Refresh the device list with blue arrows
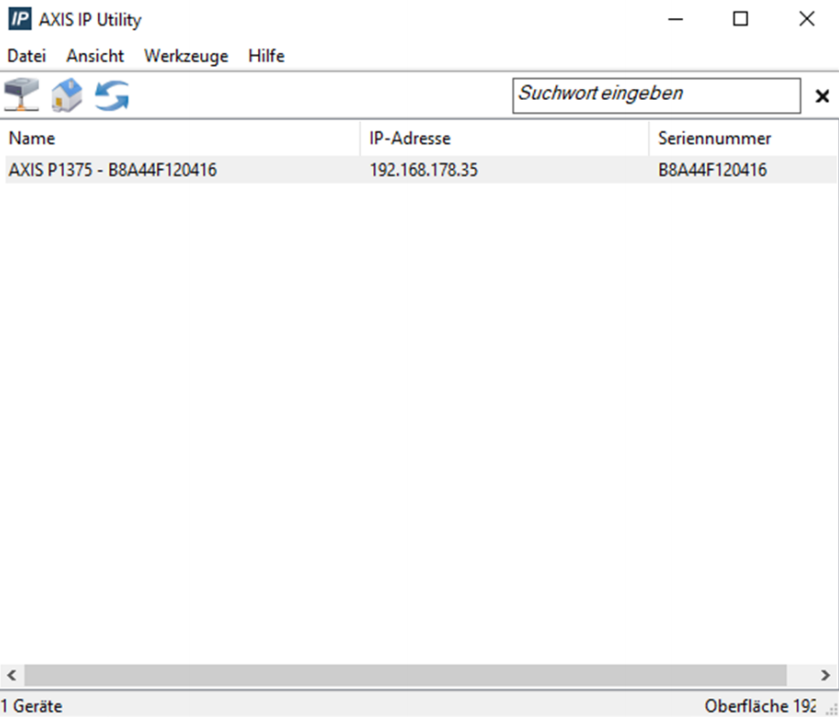Screen dimensions: 839x717 [112, 95]
